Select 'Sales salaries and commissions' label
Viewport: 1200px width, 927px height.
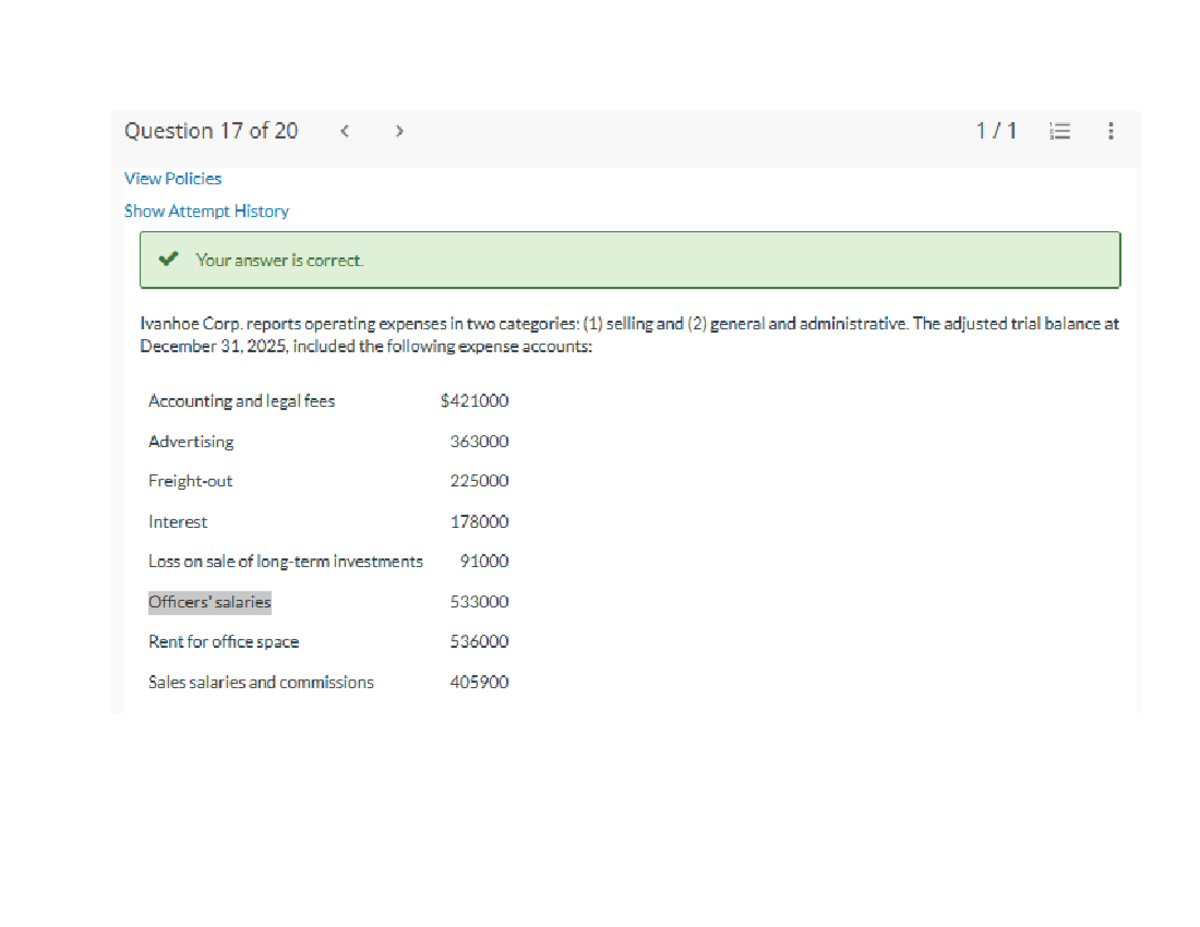coord(261,682)
